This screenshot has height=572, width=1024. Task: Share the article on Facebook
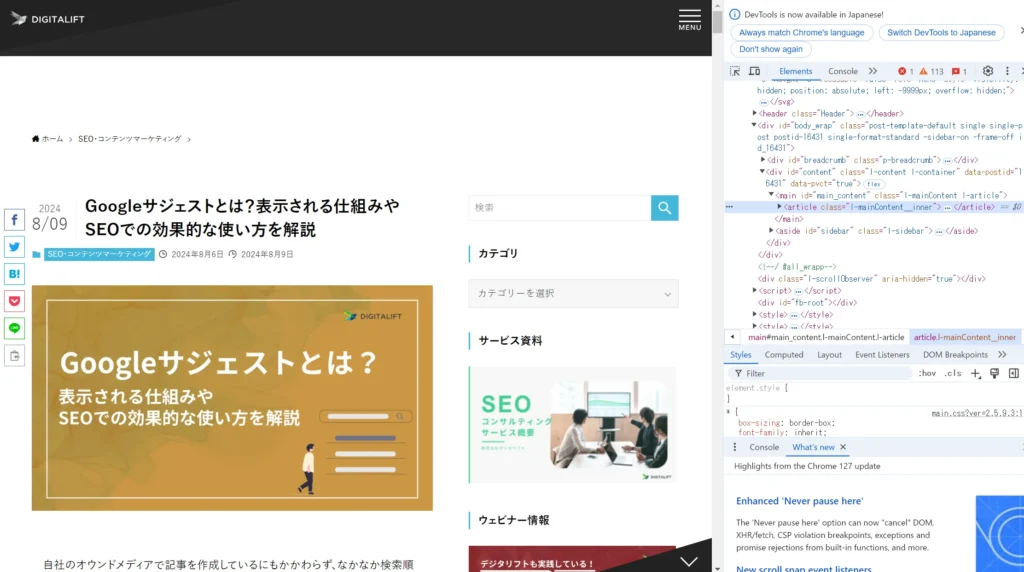[x=14, y=219]
